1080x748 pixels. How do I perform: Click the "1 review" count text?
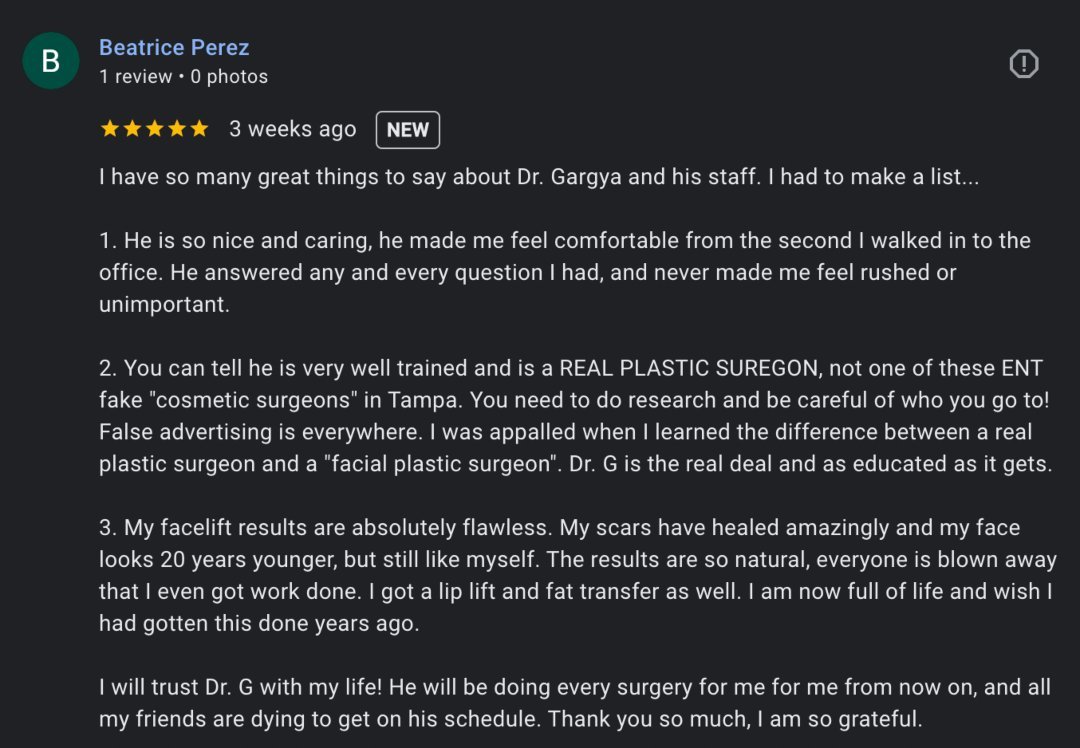pos(135,77)
